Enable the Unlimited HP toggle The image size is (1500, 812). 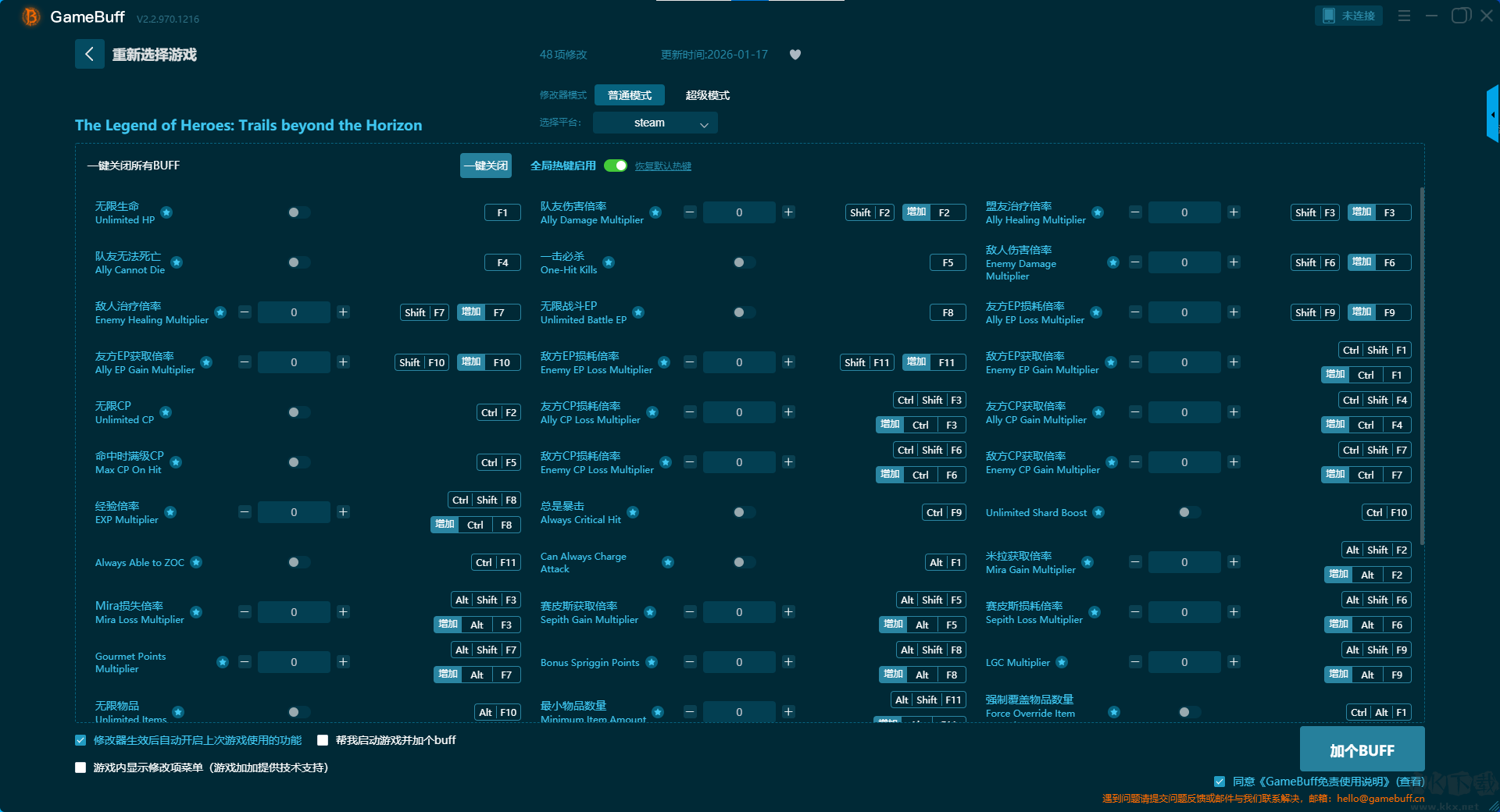coord(298,212)
